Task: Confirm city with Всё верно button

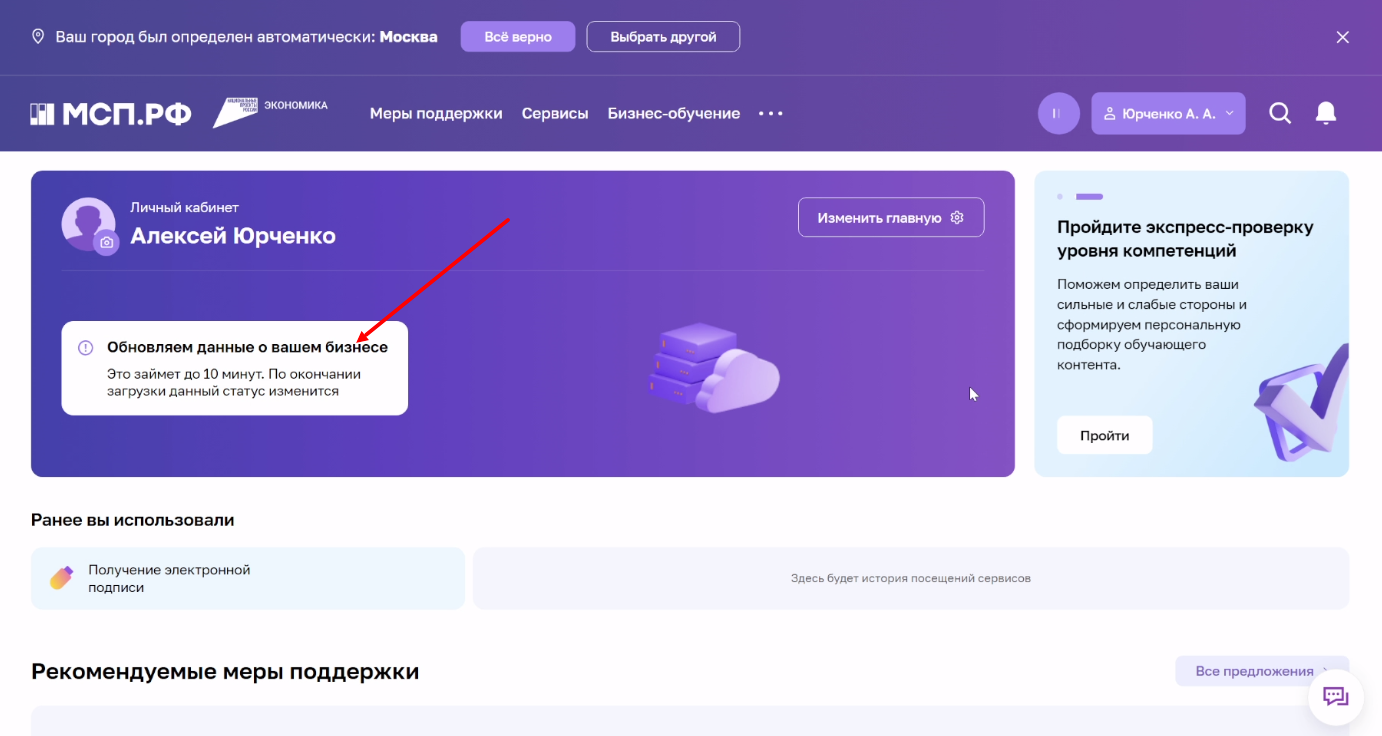Action: pyautogui.click(x=518, y=37)
